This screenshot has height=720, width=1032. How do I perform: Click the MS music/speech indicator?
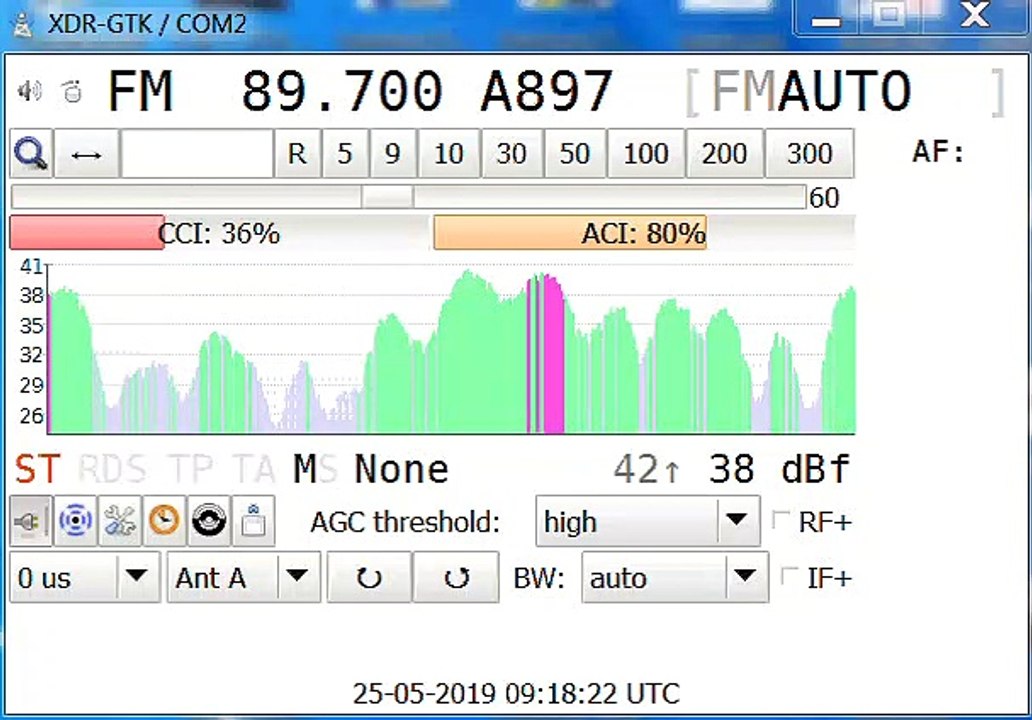[315, 469]
